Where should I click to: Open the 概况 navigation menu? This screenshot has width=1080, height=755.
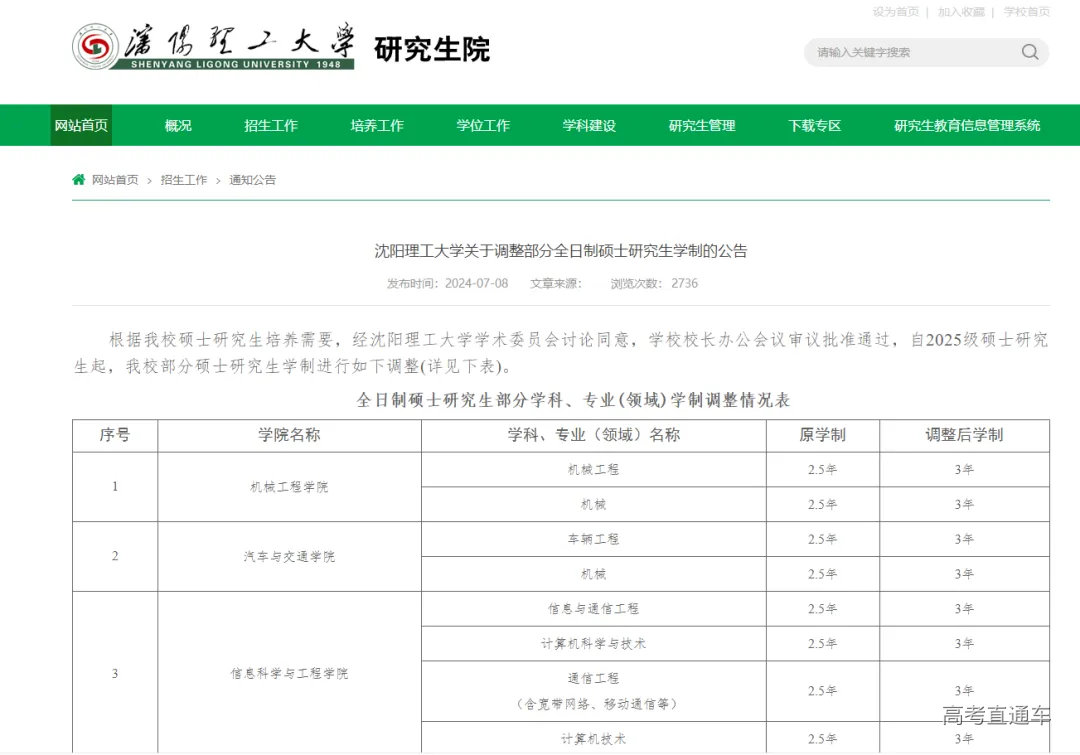176,125
